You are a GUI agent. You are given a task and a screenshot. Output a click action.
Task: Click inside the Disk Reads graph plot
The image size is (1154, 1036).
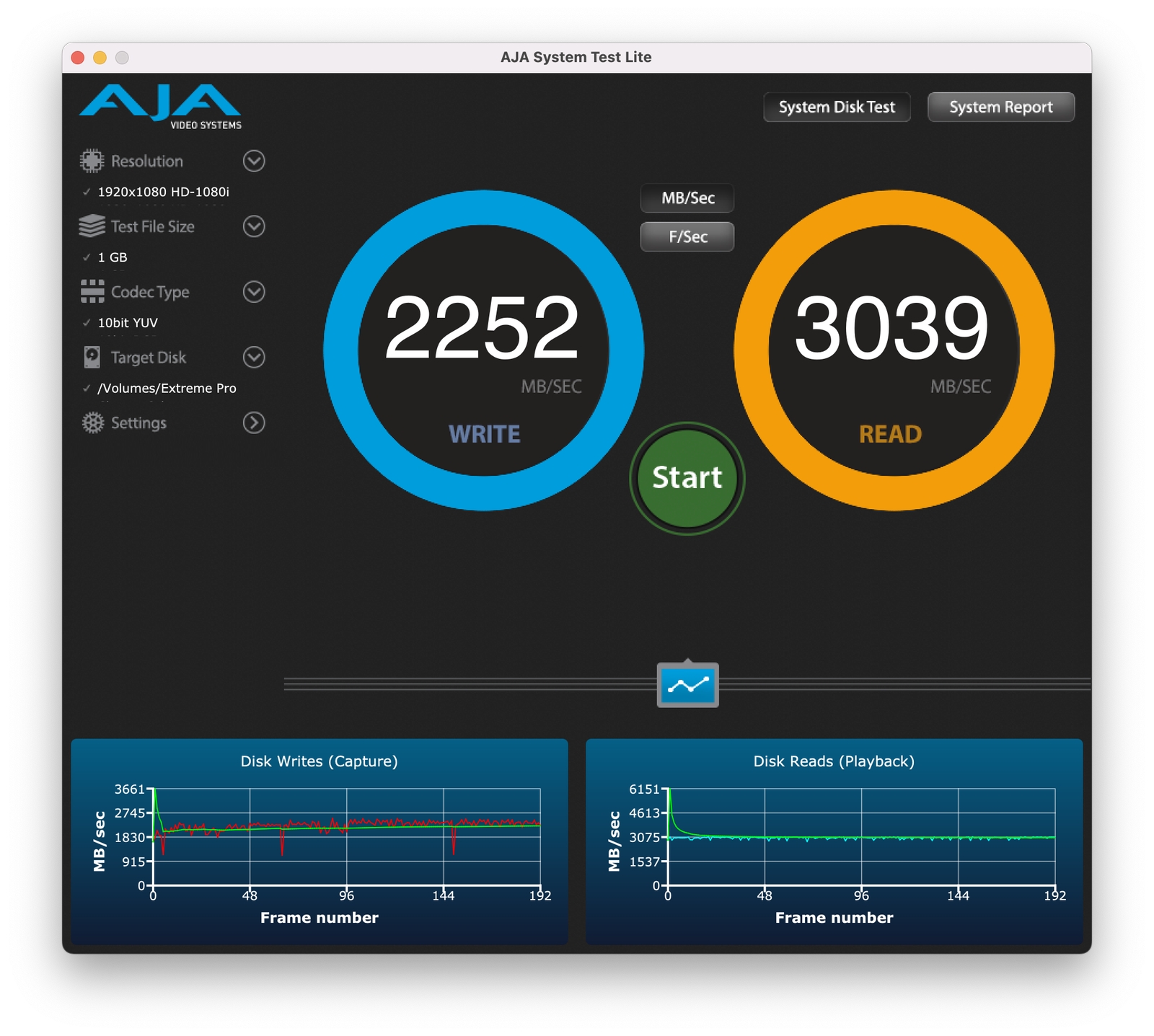coord(862,837)
